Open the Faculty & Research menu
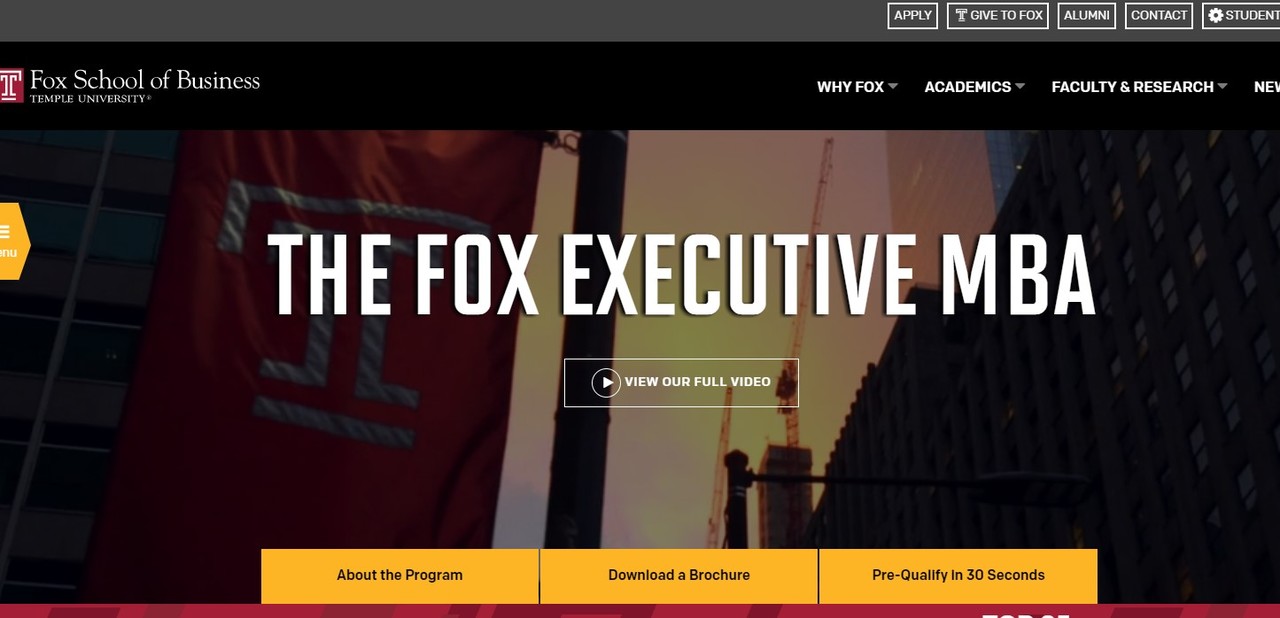The width and height of the screenshot is (1280, 618). click(x=1132, y=87)
